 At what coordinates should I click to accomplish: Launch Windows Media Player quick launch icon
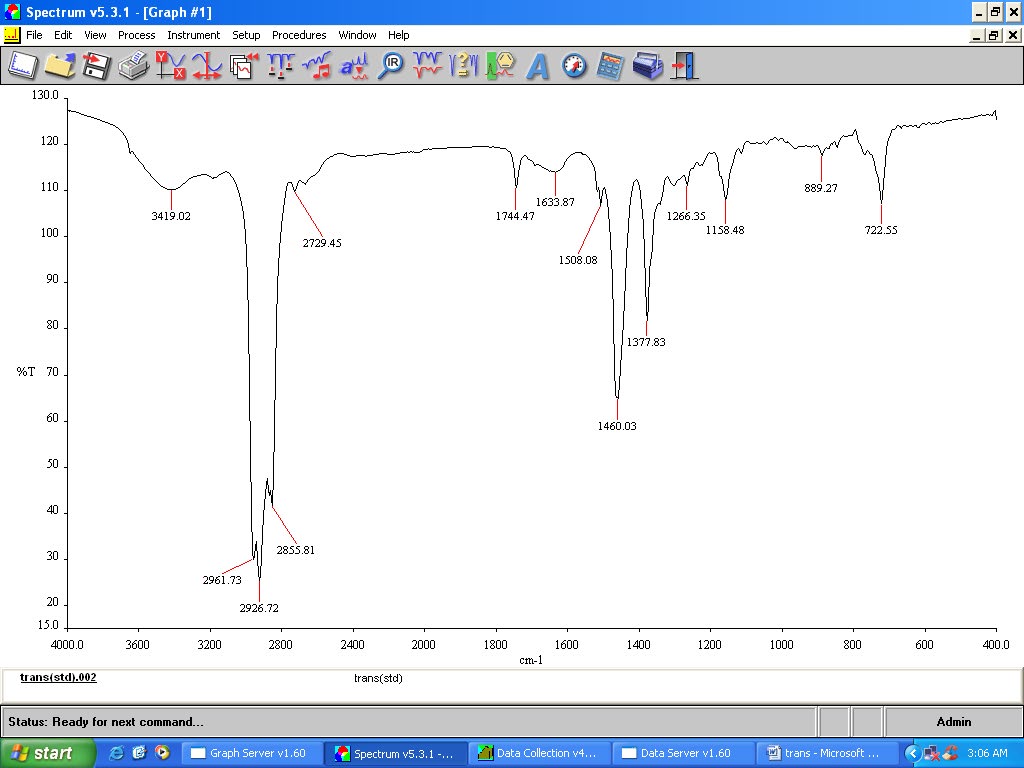click(162, 753)
